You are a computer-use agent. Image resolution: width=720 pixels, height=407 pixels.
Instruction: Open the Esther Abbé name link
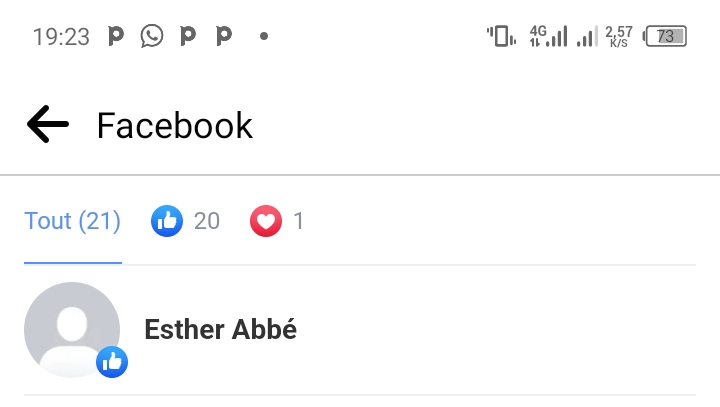click(x=220, y=329)
